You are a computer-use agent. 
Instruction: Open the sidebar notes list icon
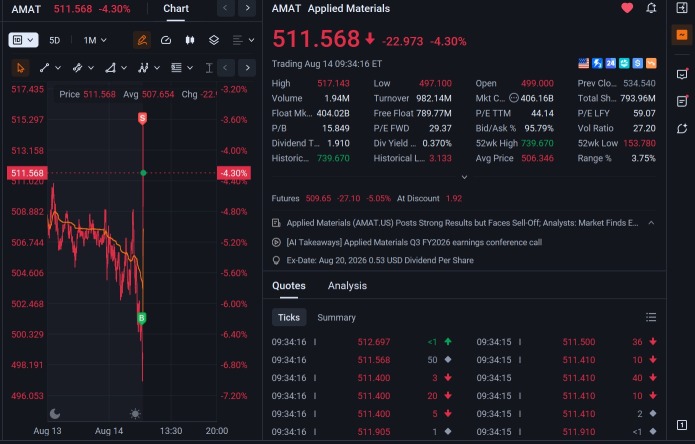click(682, 101)
